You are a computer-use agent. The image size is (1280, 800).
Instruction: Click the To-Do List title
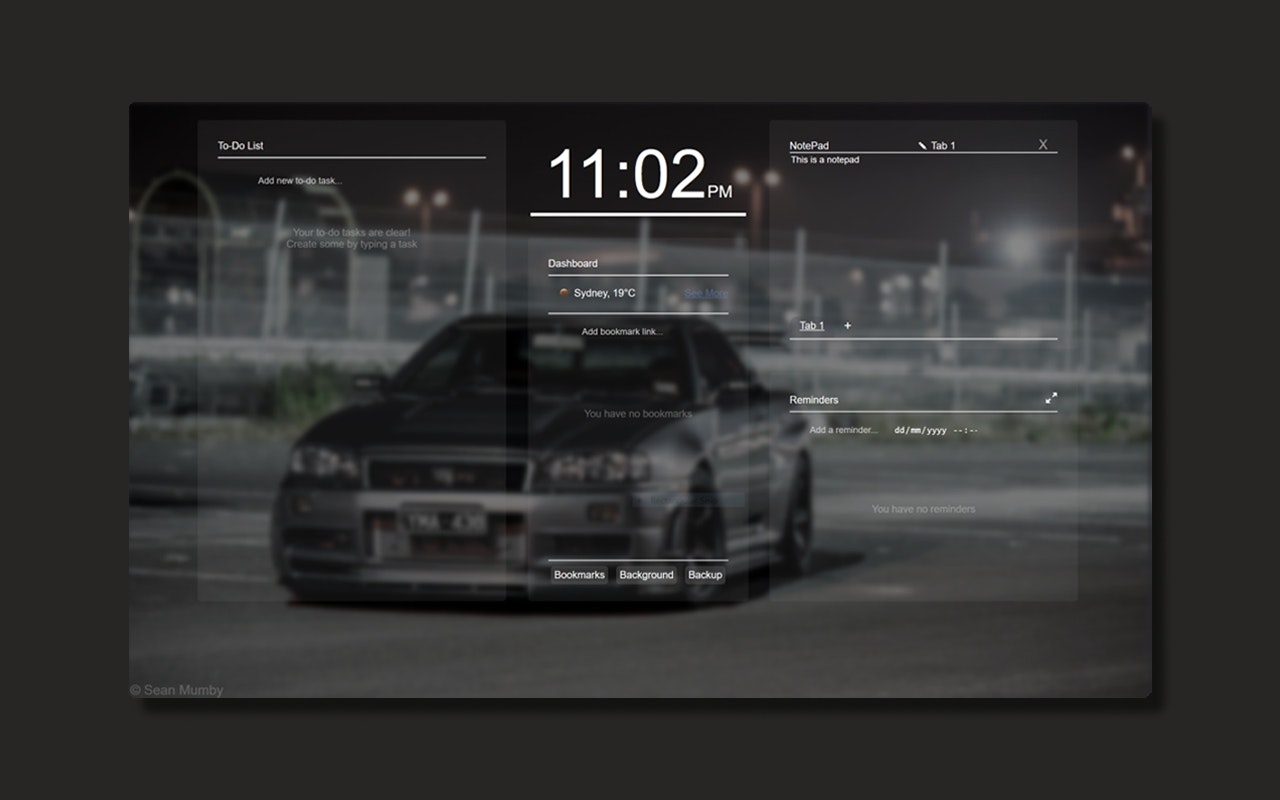(240, 144)
